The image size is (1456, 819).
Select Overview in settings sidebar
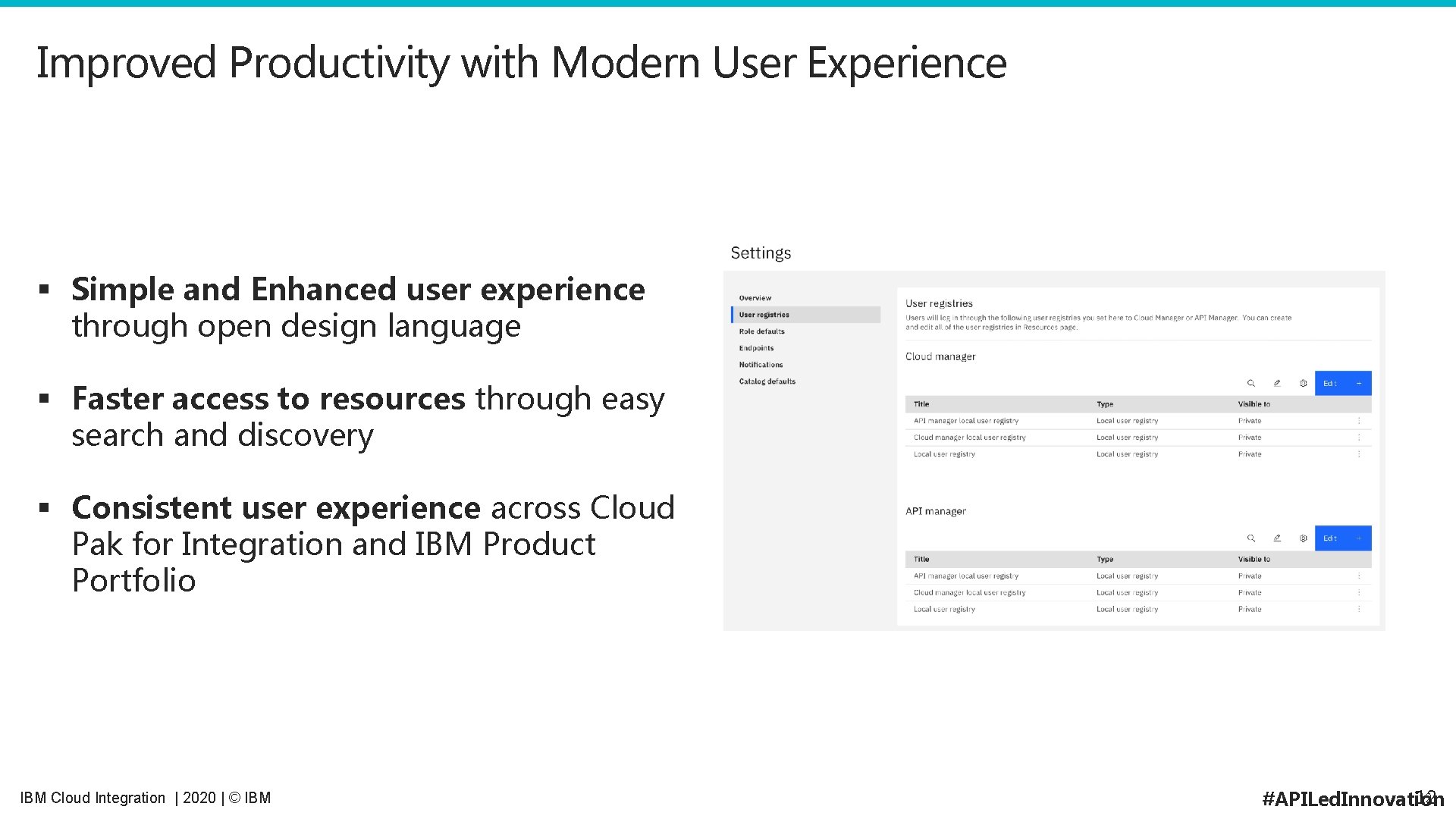[755, 298]
